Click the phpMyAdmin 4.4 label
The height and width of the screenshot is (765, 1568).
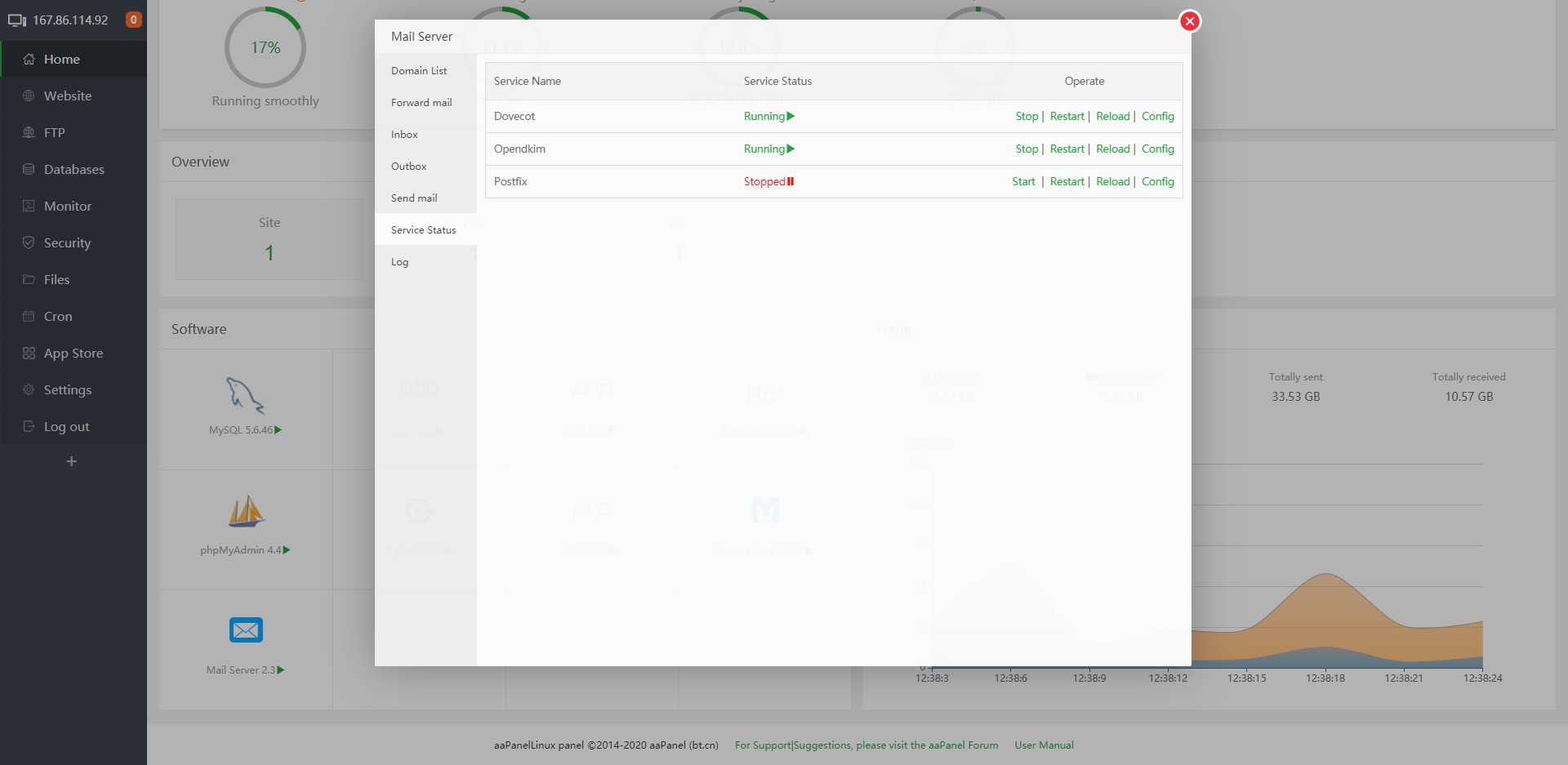241,550
